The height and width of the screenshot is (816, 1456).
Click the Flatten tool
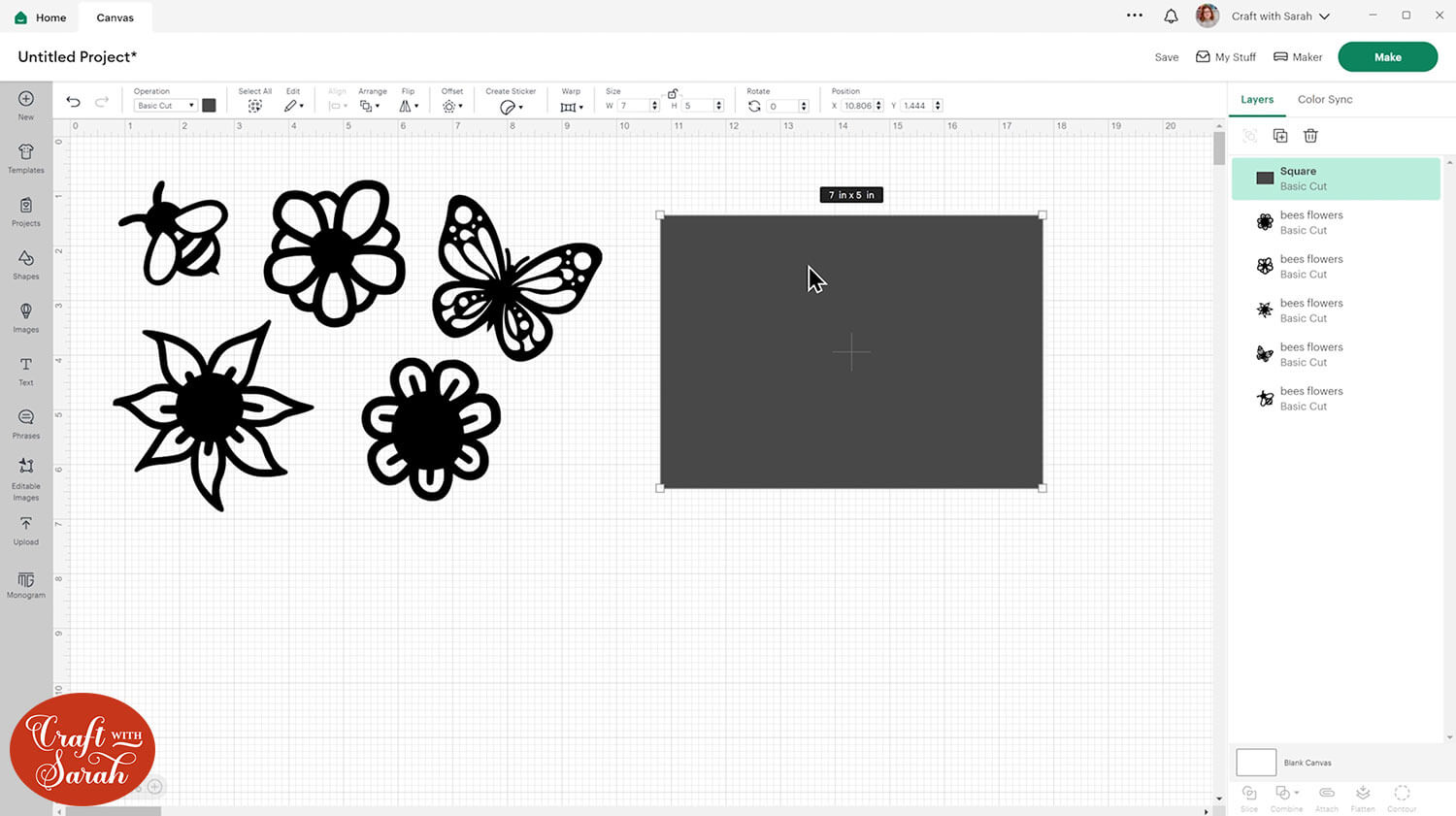point(1363,798)
